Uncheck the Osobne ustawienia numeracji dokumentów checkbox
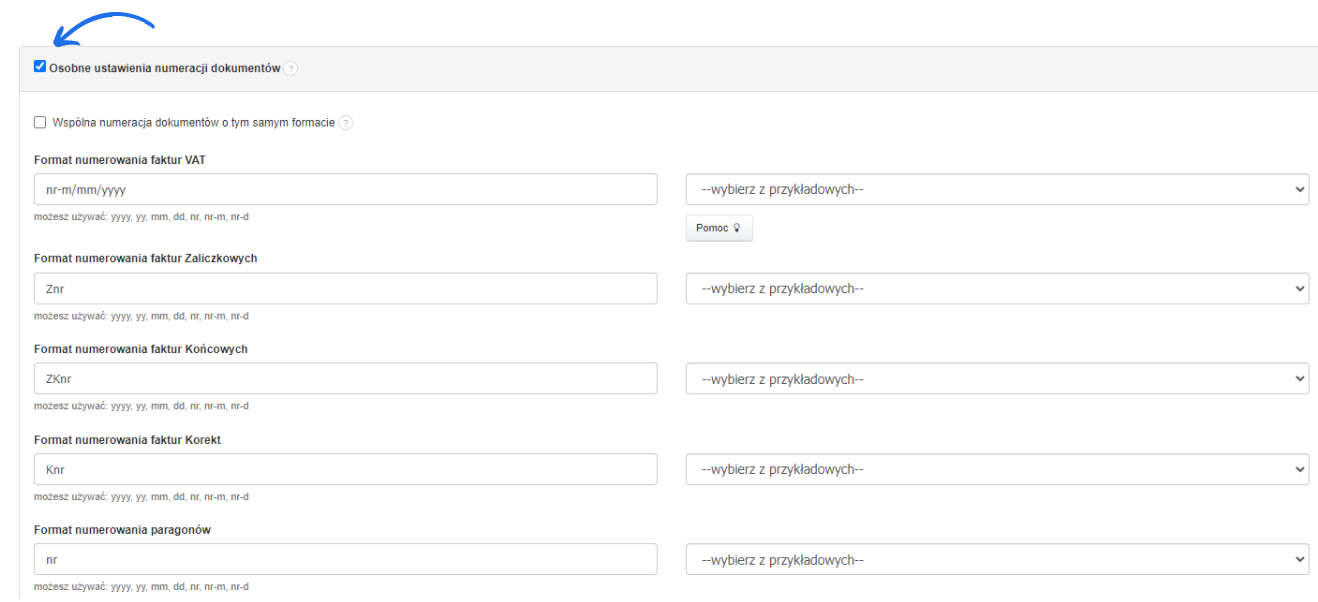 [40, 67]
